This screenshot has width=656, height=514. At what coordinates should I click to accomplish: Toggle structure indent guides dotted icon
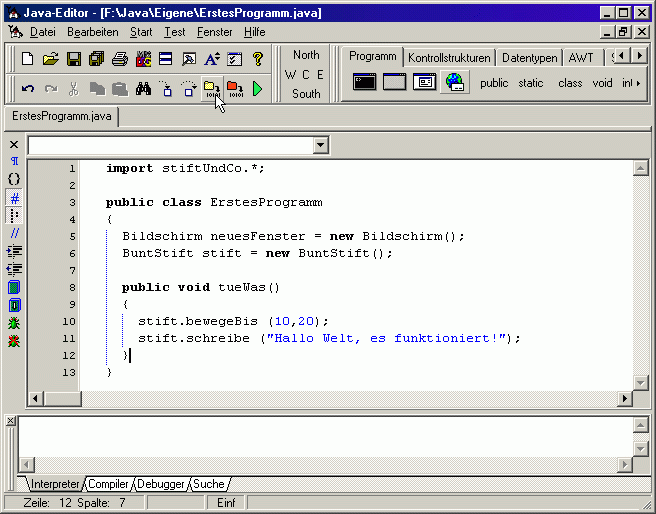pos(14,216)
